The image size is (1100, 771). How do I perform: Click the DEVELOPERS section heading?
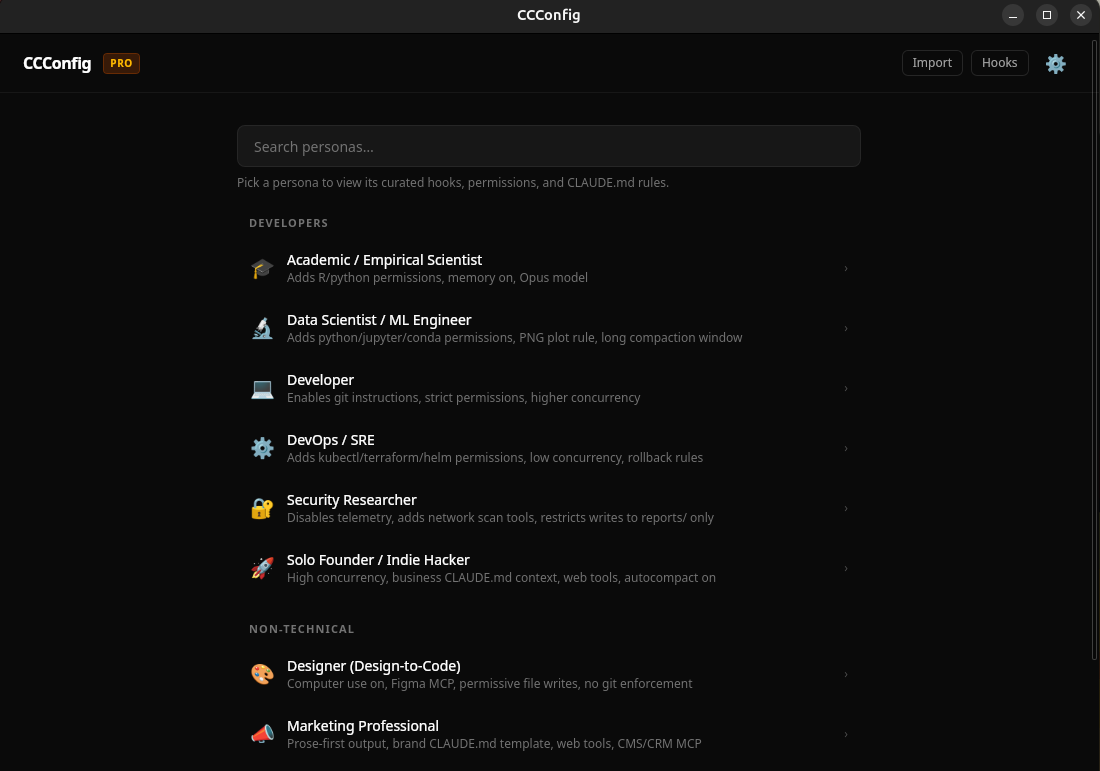[288, 223]
